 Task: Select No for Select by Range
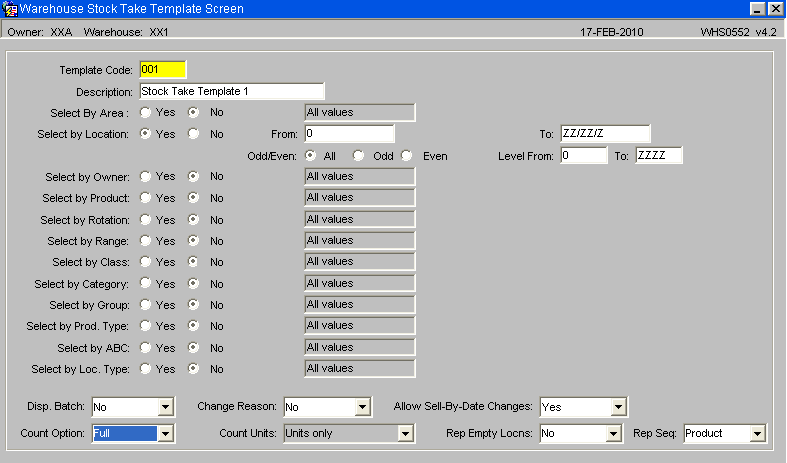point(193,241)
